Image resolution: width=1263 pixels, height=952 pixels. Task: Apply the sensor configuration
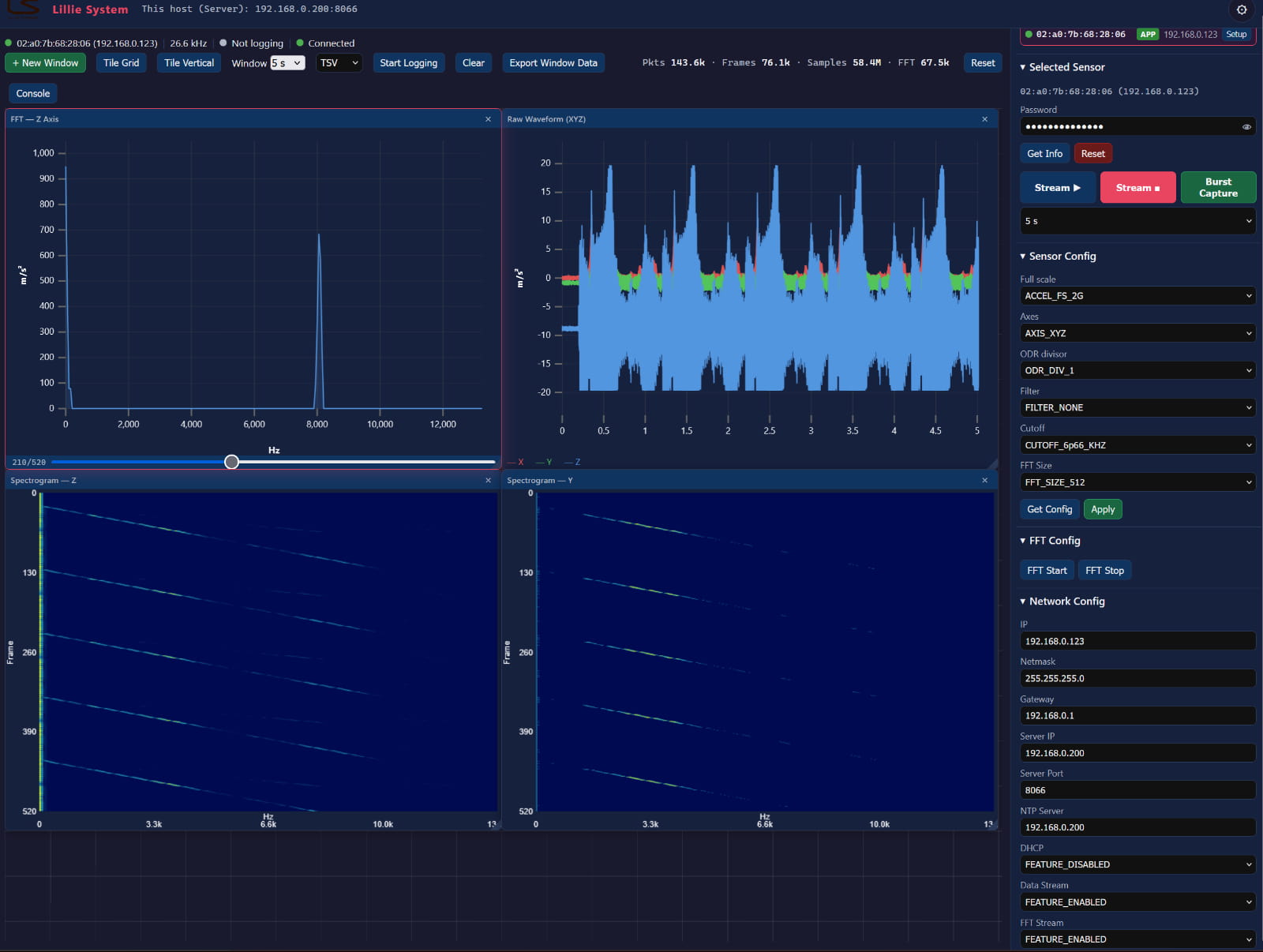[x=1103, y=509]
